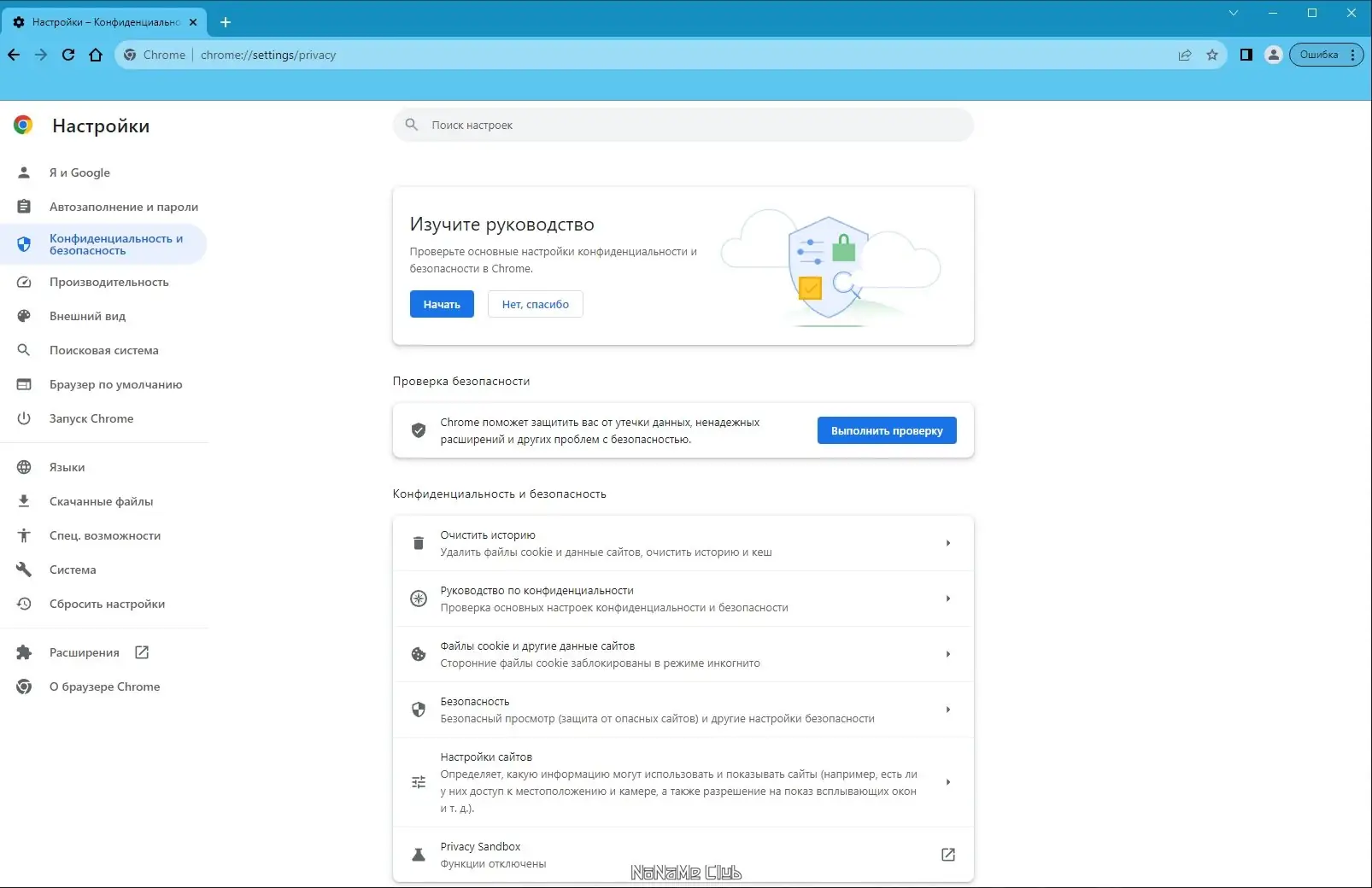Open the Privacy Sandbox external link icon
The width and height of the screenshot is (1372, 888).
(x=947, y=854)
